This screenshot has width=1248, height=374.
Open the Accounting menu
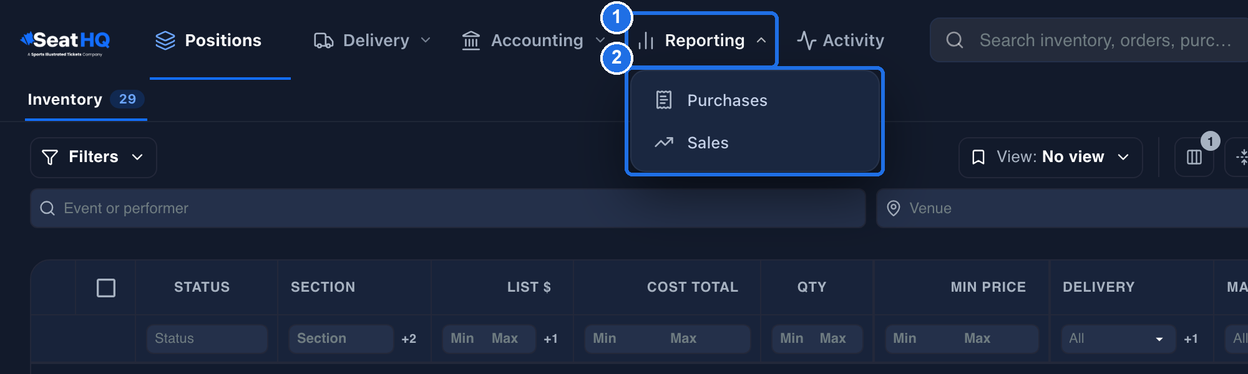coord(533,40)
